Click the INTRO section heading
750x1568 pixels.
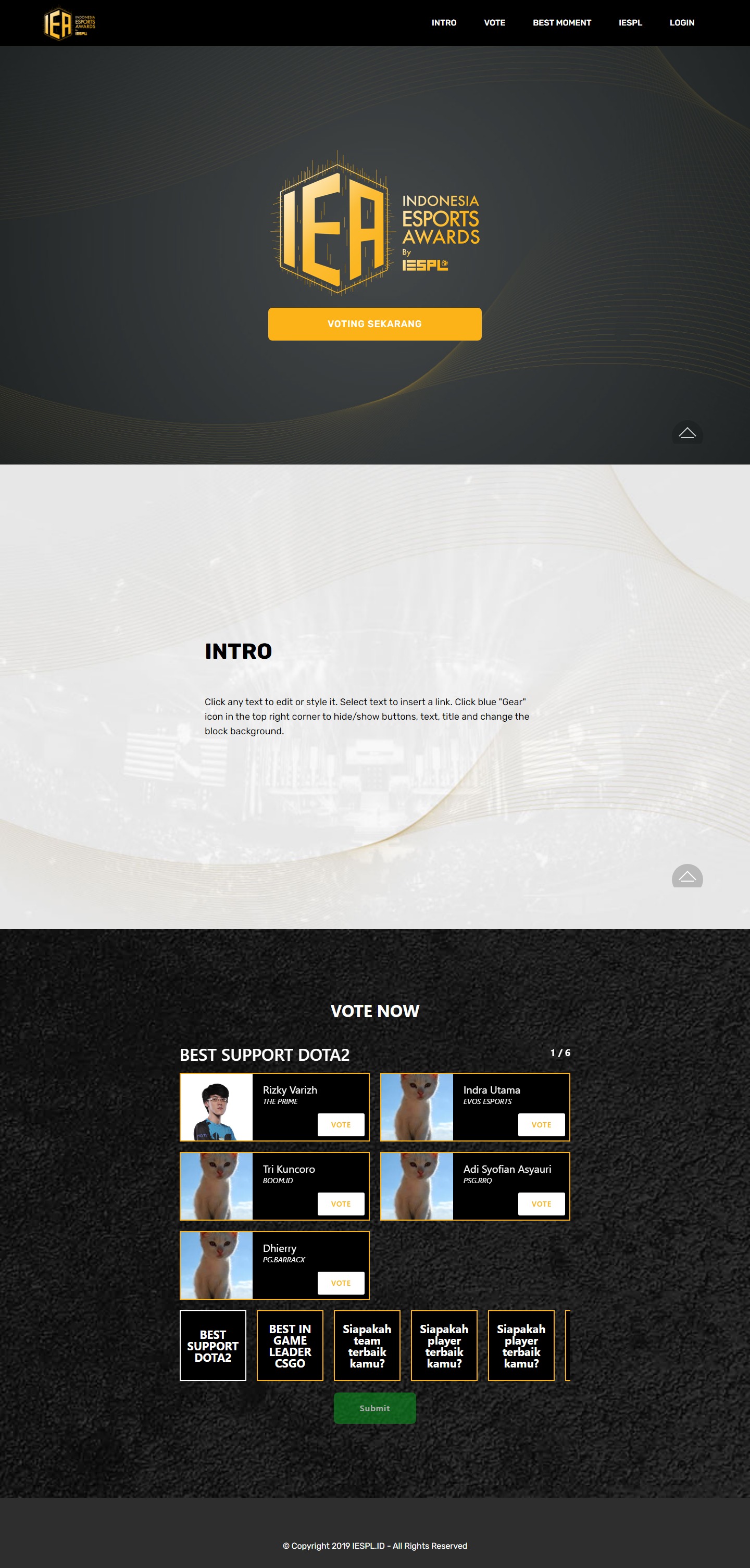(238, 651)
